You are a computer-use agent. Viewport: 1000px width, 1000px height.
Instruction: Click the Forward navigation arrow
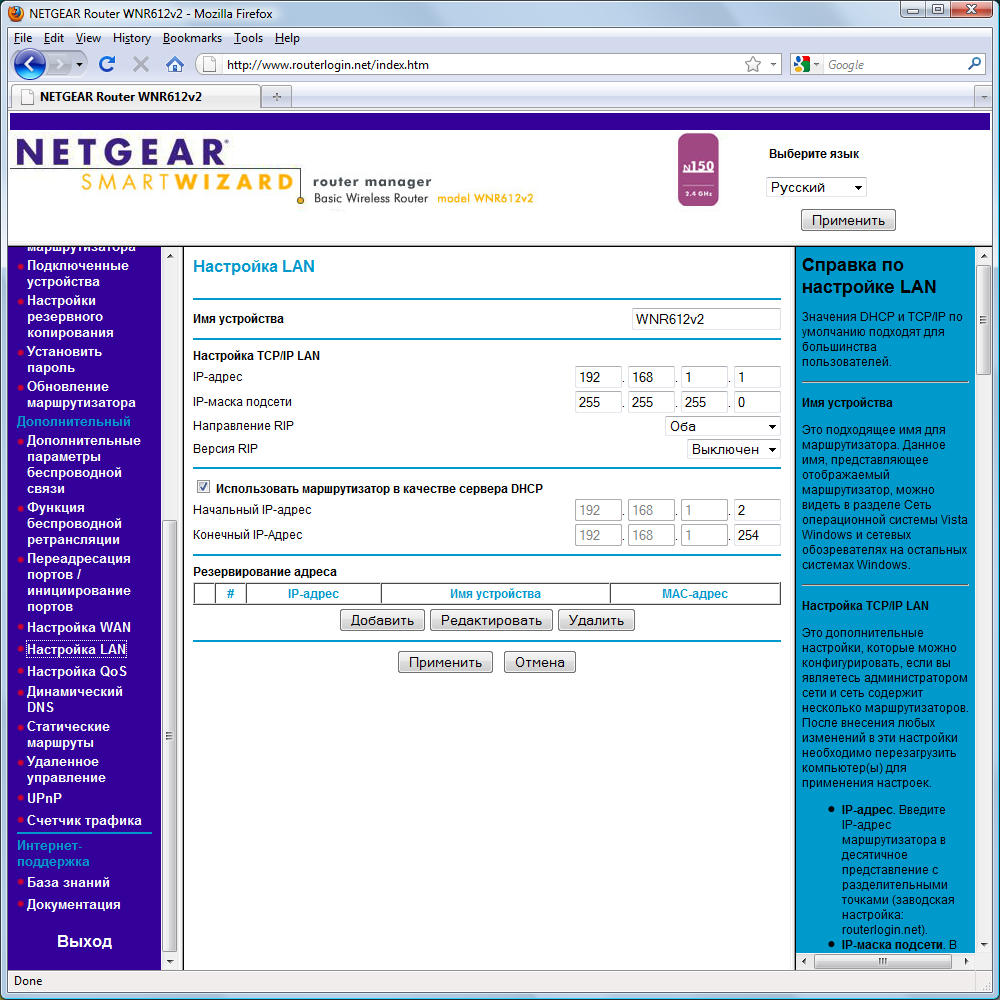click(60, 64)
